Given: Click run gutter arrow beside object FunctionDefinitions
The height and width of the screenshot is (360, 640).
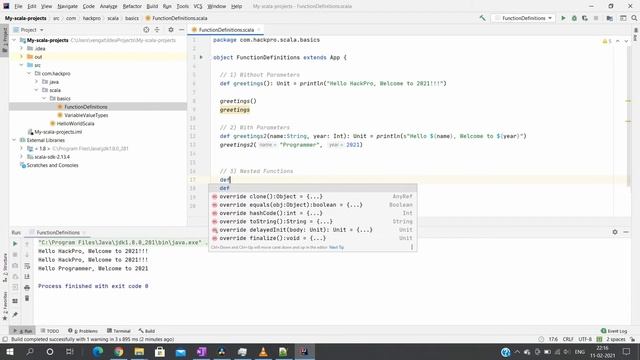Looking at the screenshot, I should 201,58.
